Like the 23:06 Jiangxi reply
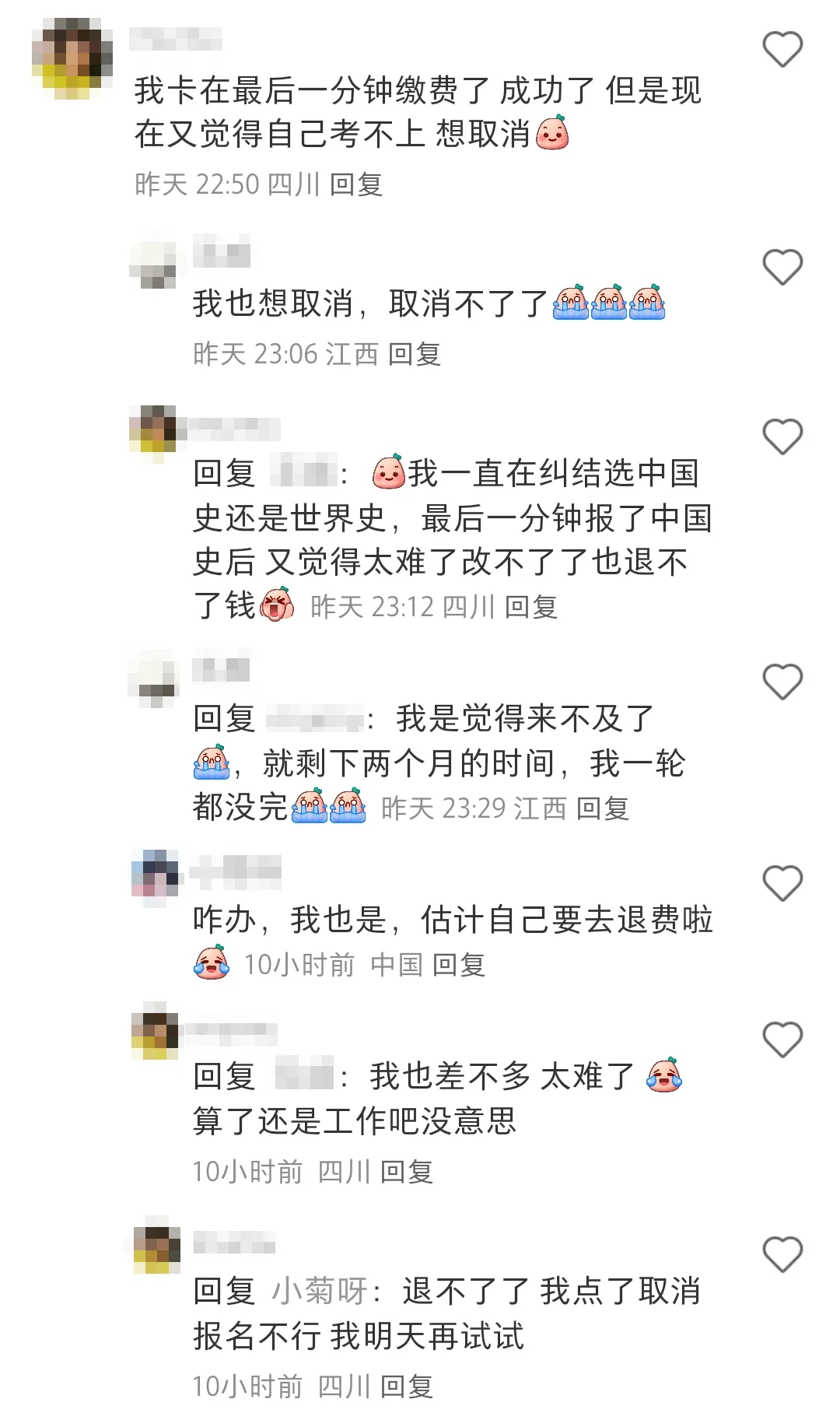The width and height of the screenshot is (840, 1420). point(782,268)
